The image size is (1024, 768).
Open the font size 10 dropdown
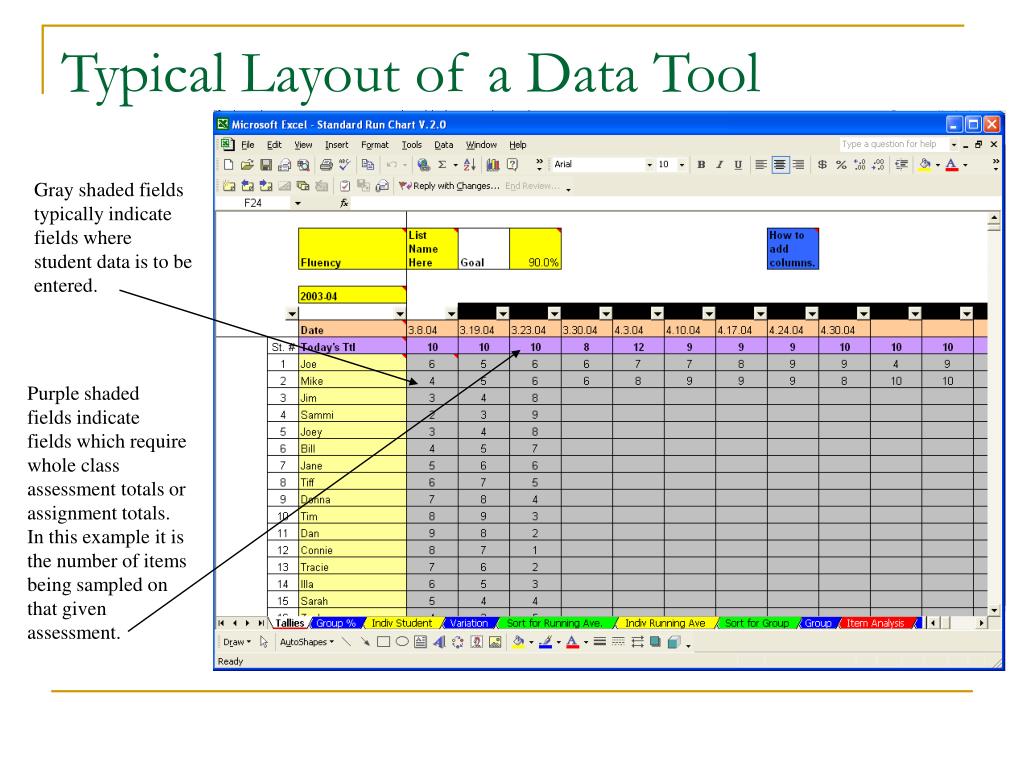point(681,165)
